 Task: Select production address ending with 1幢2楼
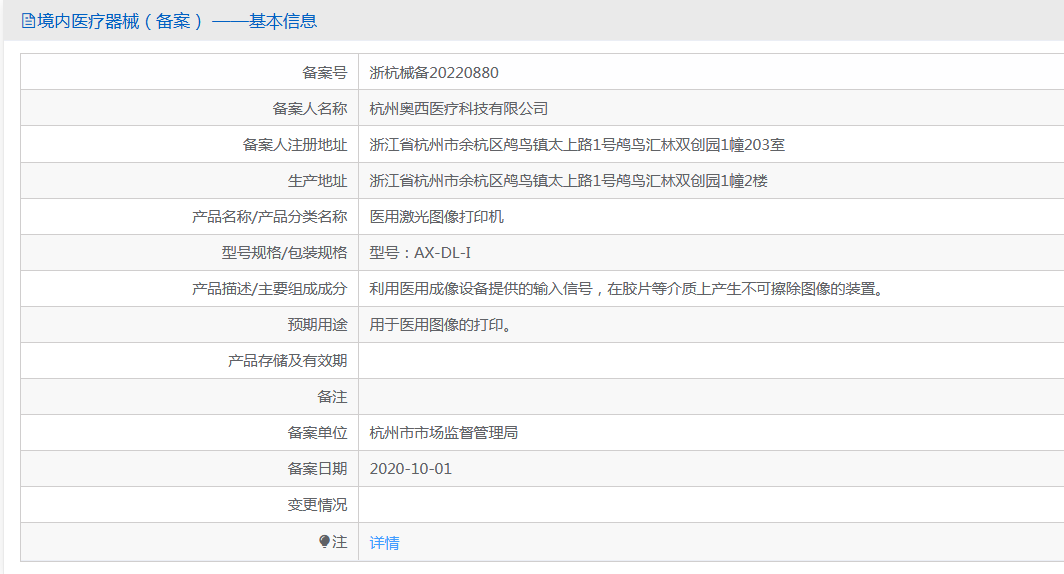[x=568, y=180]
